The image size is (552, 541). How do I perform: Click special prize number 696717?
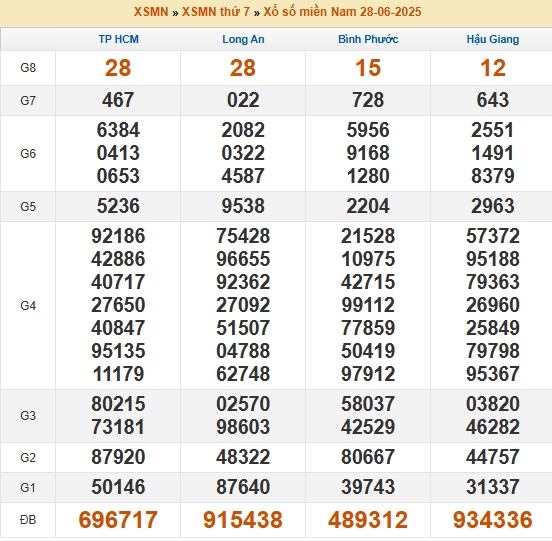point(118,520)
